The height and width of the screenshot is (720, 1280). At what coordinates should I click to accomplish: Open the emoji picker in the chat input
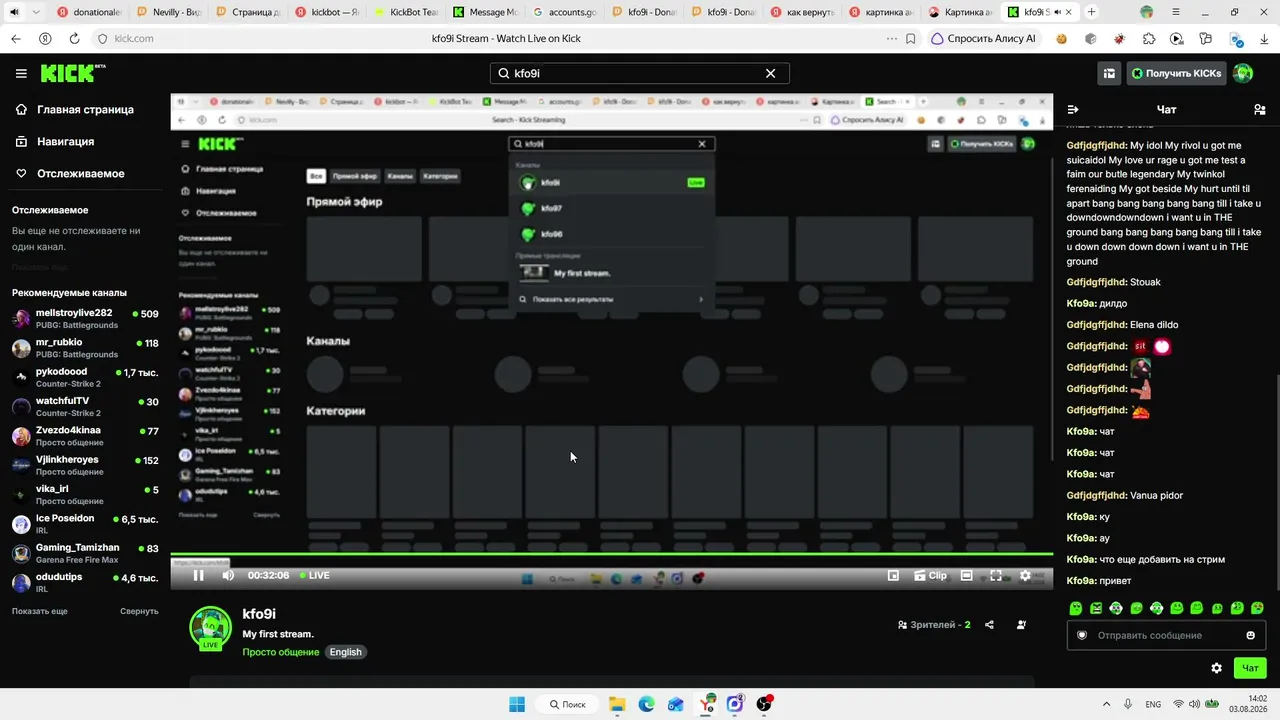pyautogui.click(x=1250, y=635)
